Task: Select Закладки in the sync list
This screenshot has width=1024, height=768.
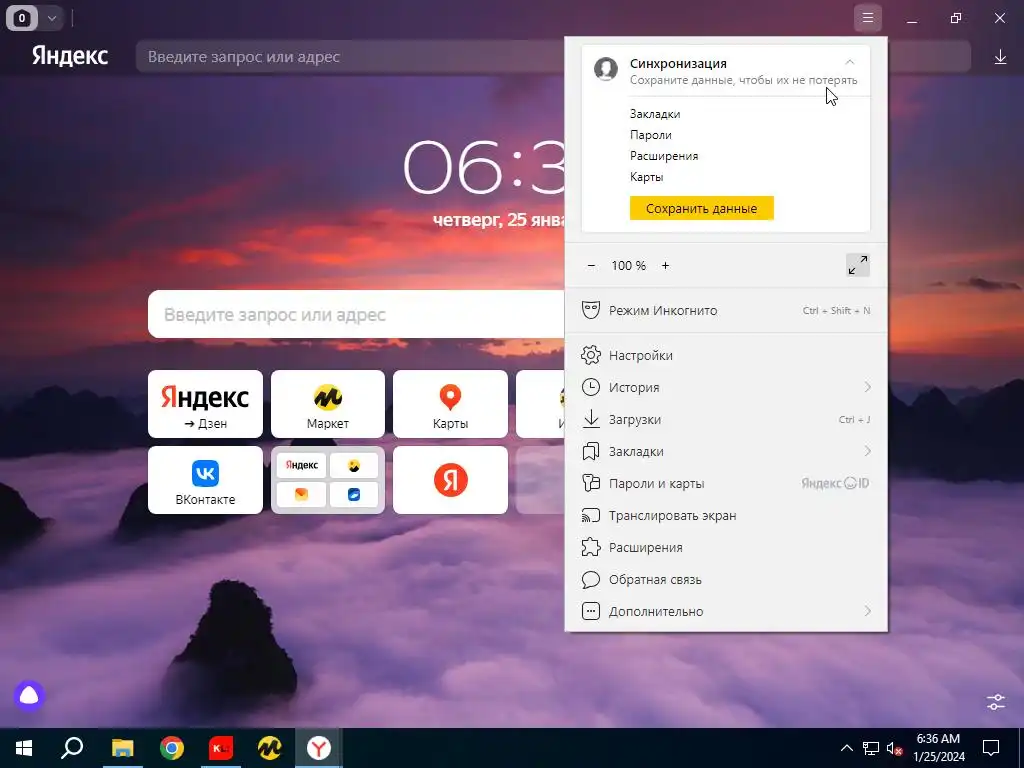Action: click(655, 114)
